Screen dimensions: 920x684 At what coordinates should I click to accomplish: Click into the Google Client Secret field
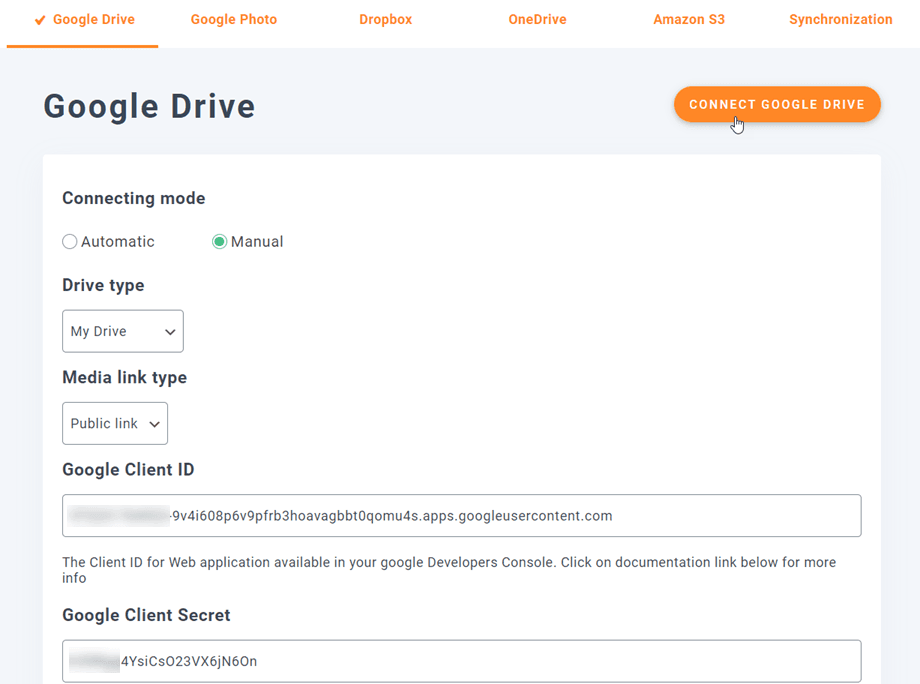click(461, 661)
